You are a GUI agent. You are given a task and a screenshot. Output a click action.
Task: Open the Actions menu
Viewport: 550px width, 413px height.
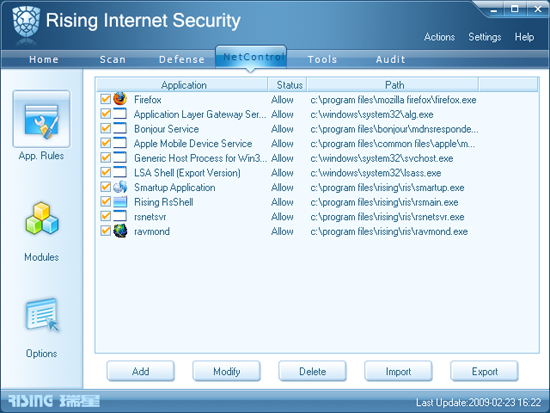tap(439, 37)
